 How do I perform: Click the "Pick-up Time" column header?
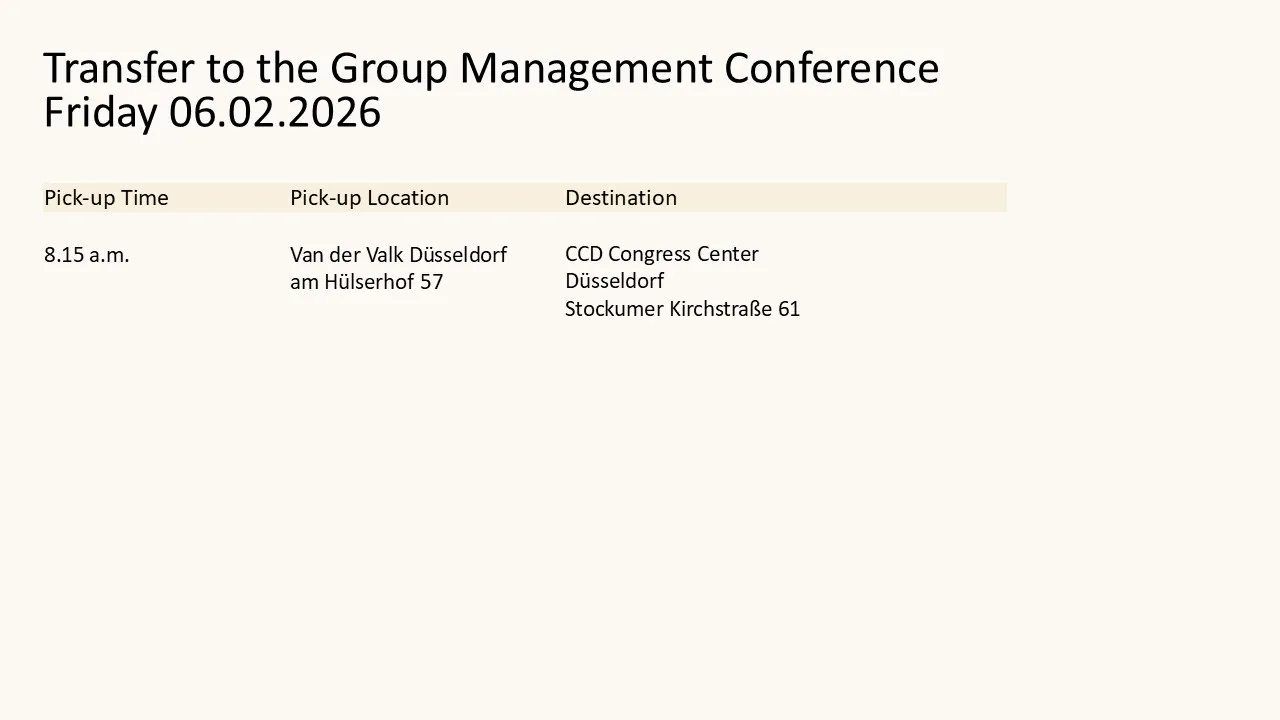[106, 198]
